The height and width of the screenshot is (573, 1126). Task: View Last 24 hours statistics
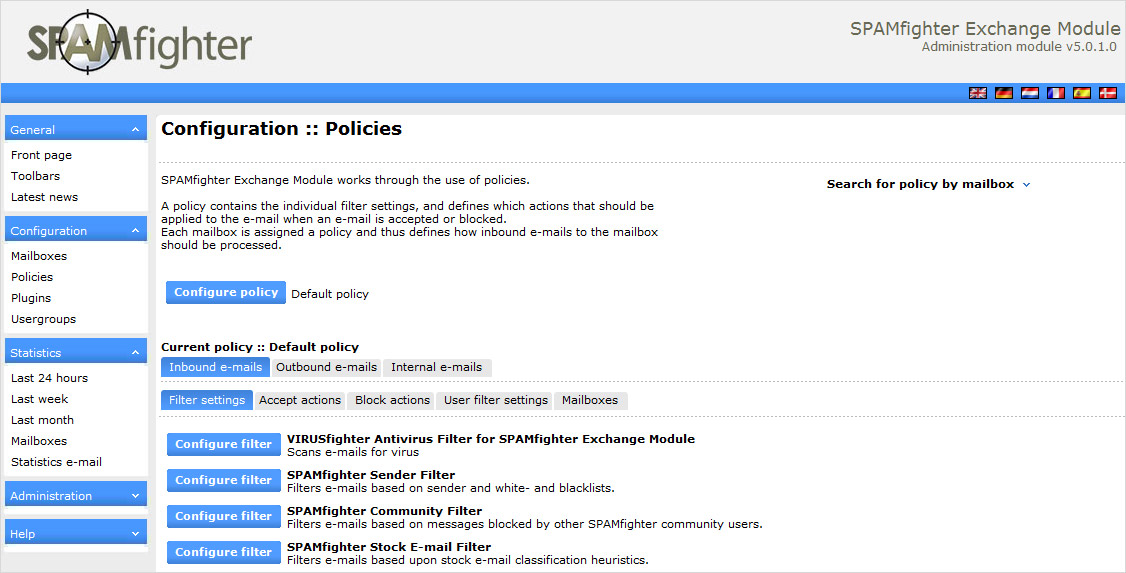(50, 378)
